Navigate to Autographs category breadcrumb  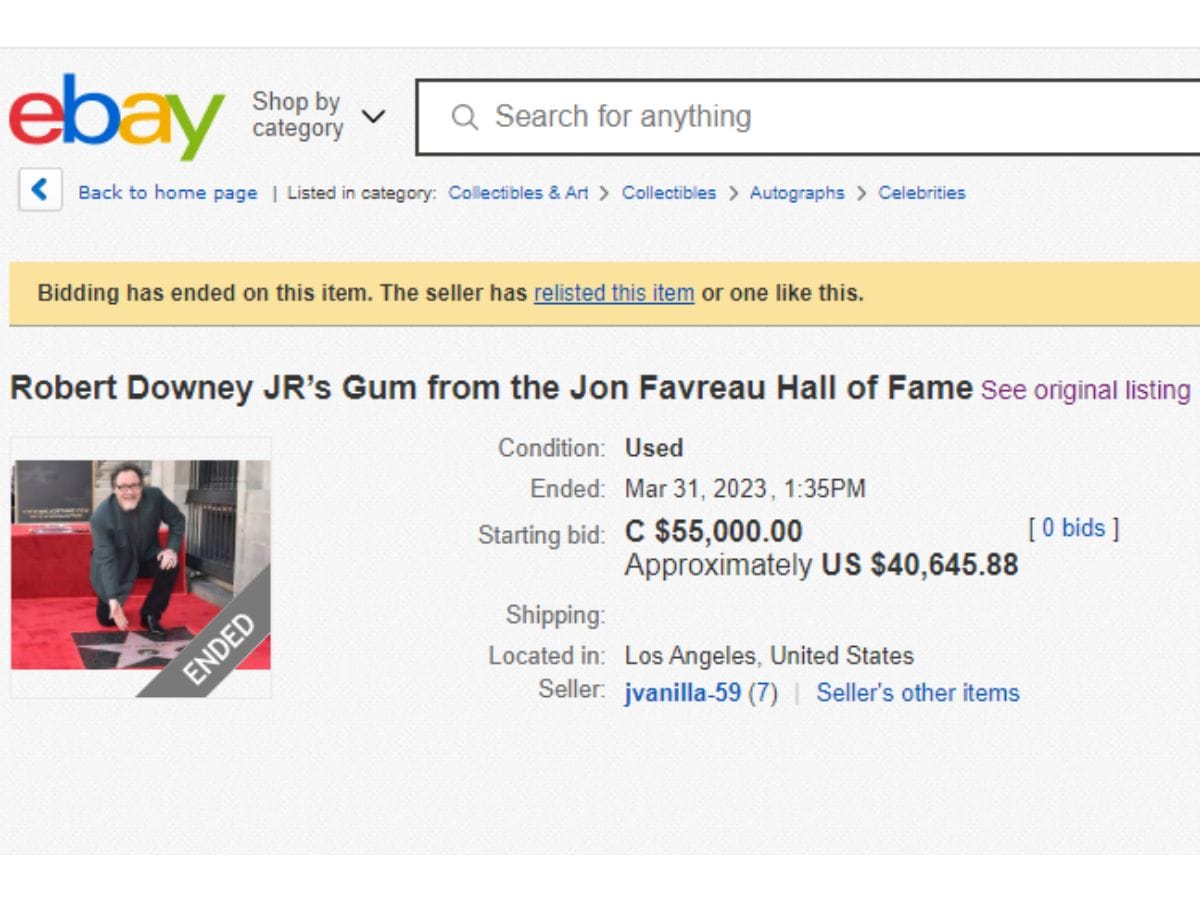pos(797,193)
